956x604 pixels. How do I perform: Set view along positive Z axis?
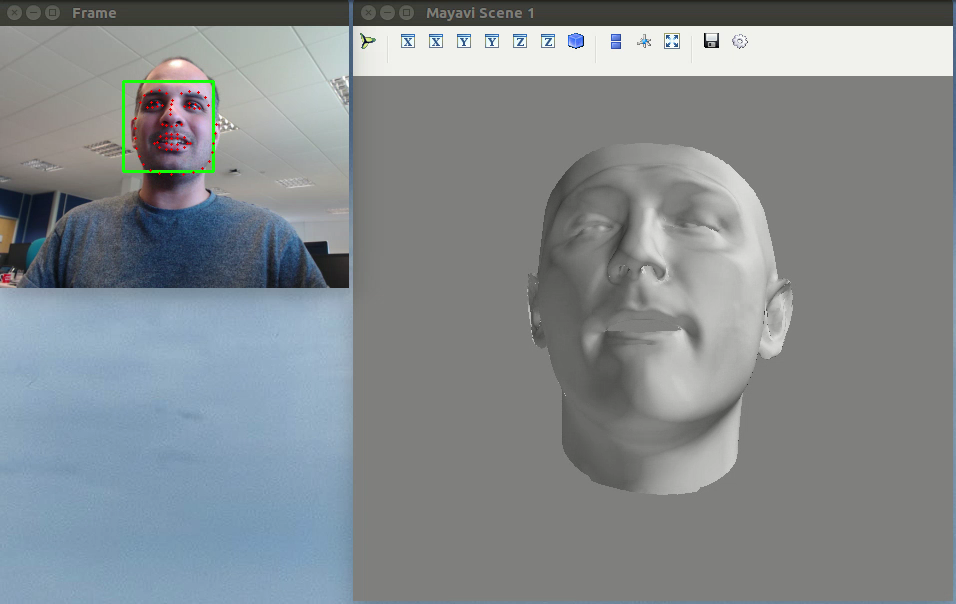(x=520, y=41)
